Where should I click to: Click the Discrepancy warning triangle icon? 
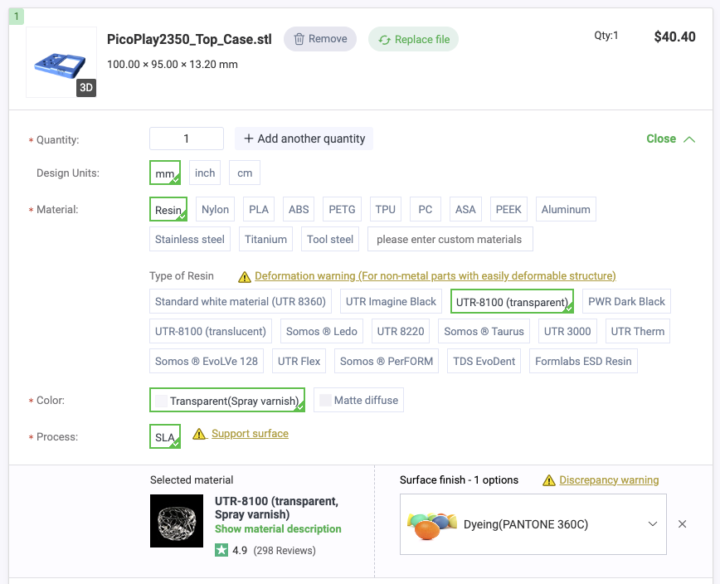click(x=548, y=480)
